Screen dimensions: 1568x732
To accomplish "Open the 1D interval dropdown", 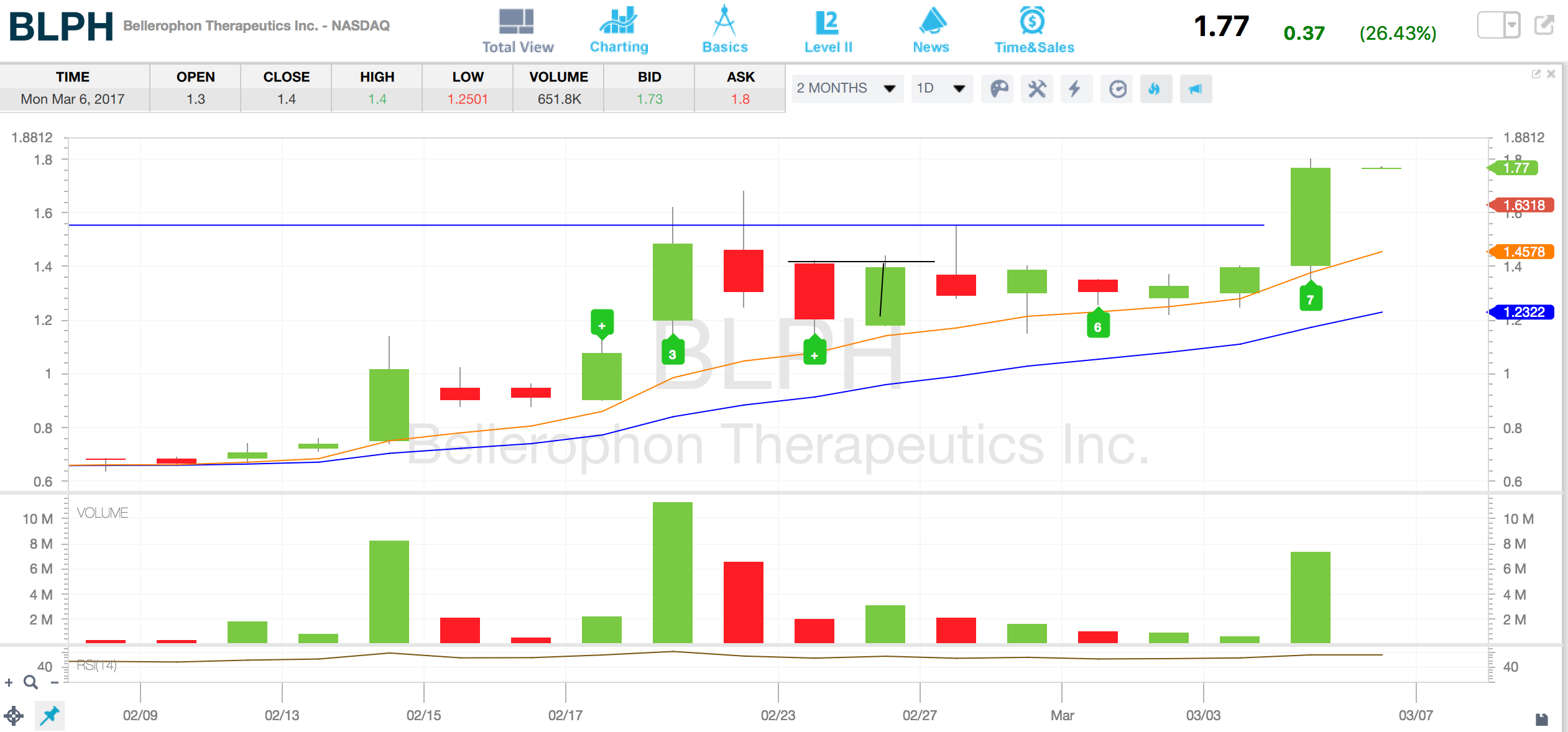I will pos(941,88).
